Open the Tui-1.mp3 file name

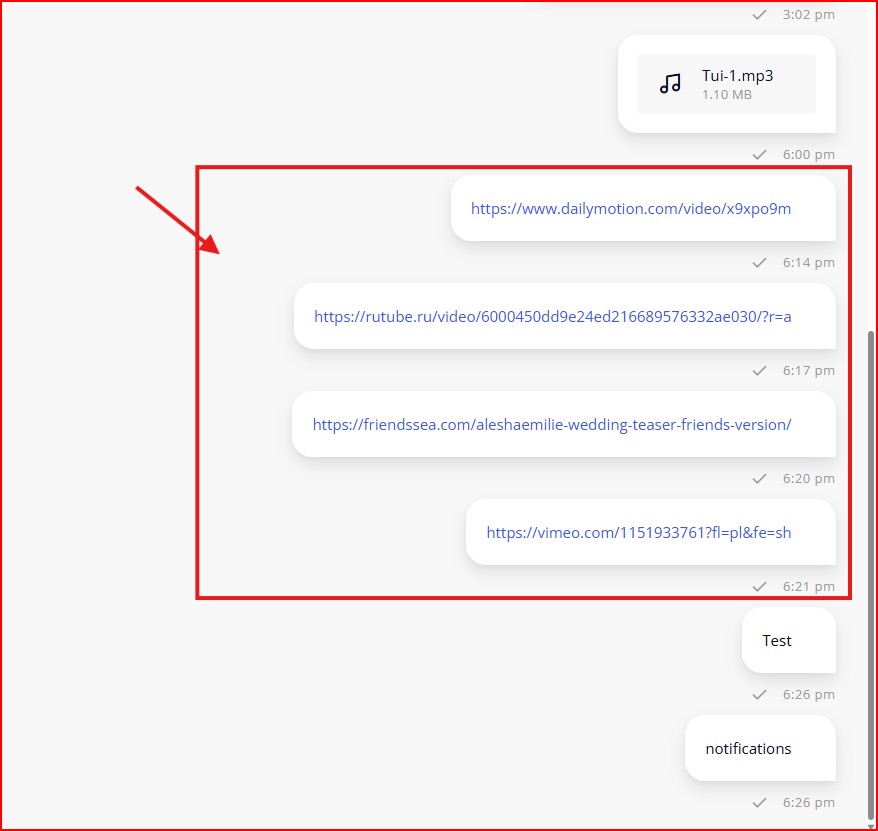[x=737, y=75]
